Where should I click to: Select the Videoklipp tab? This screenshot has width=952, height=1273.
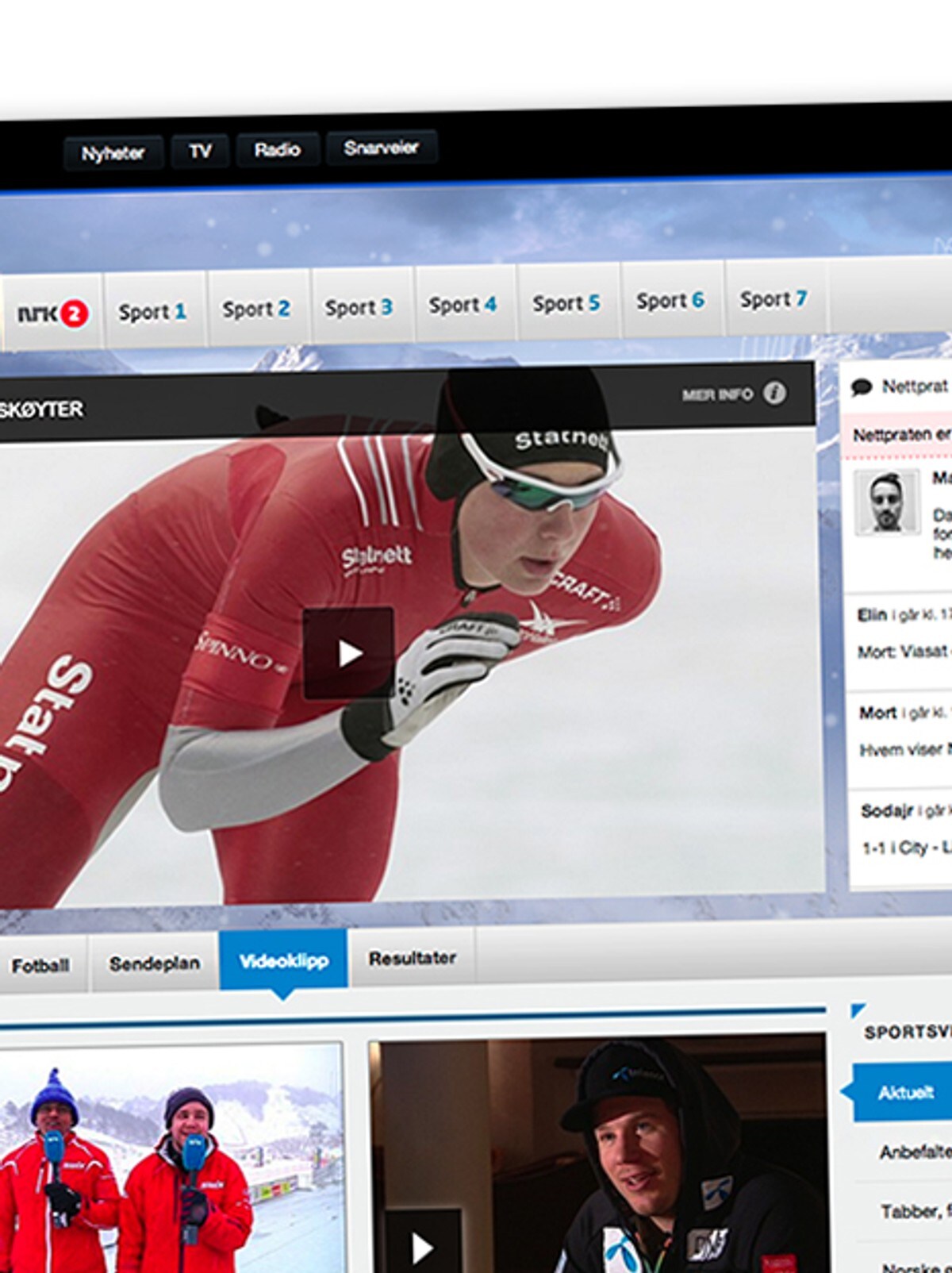pos(283,960)
